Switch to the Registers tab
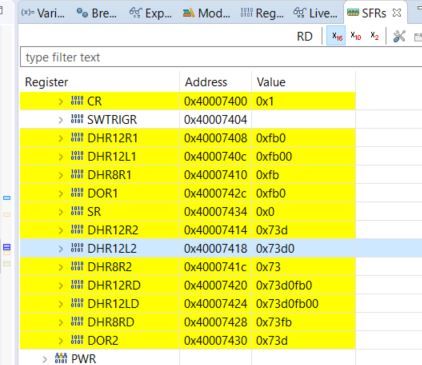Viewport: 422px width, 365px height. click(262, 13)
